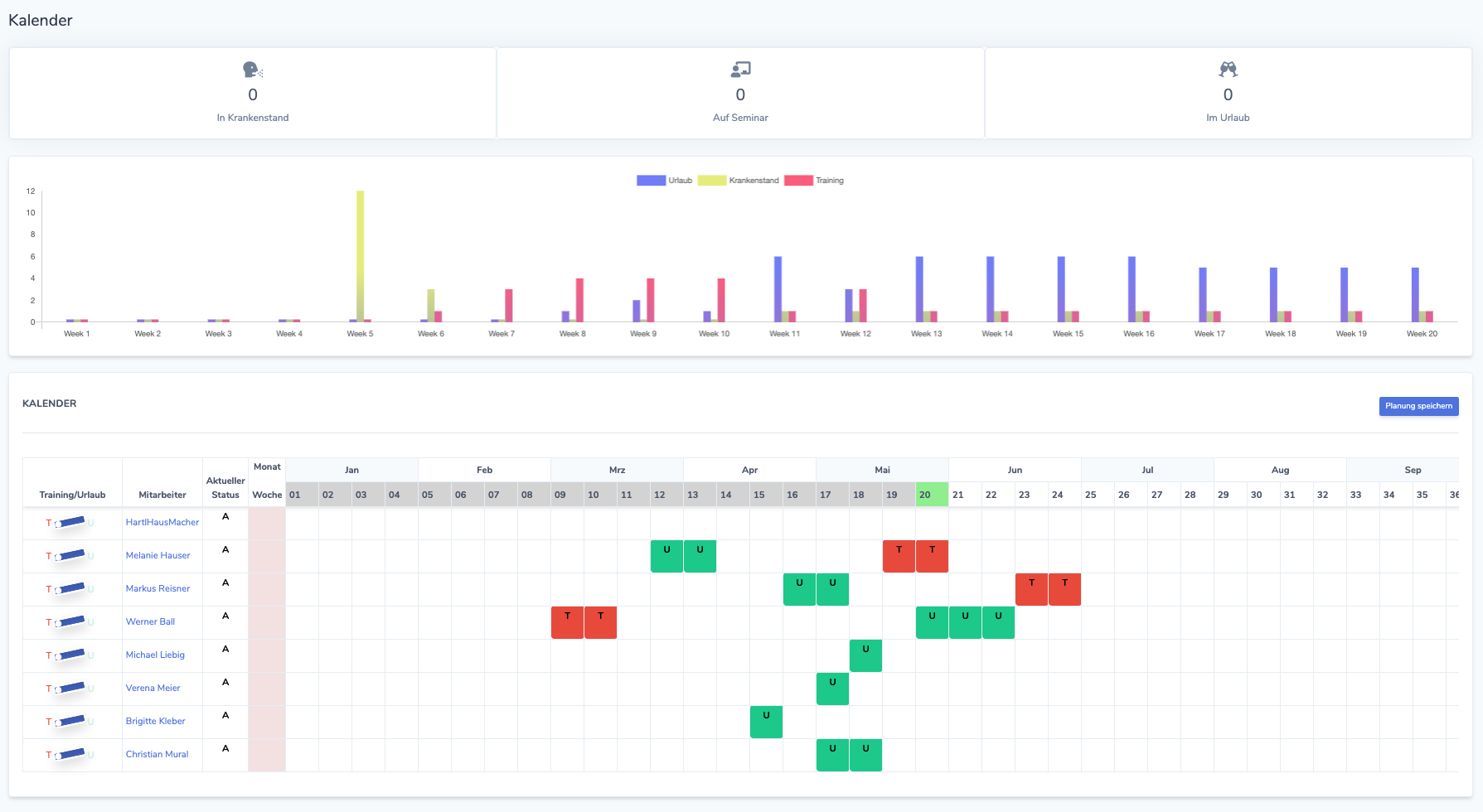The image size is (1483, 812).
Task: Click the In Krankenstand status icon
Action: point(252,70)
